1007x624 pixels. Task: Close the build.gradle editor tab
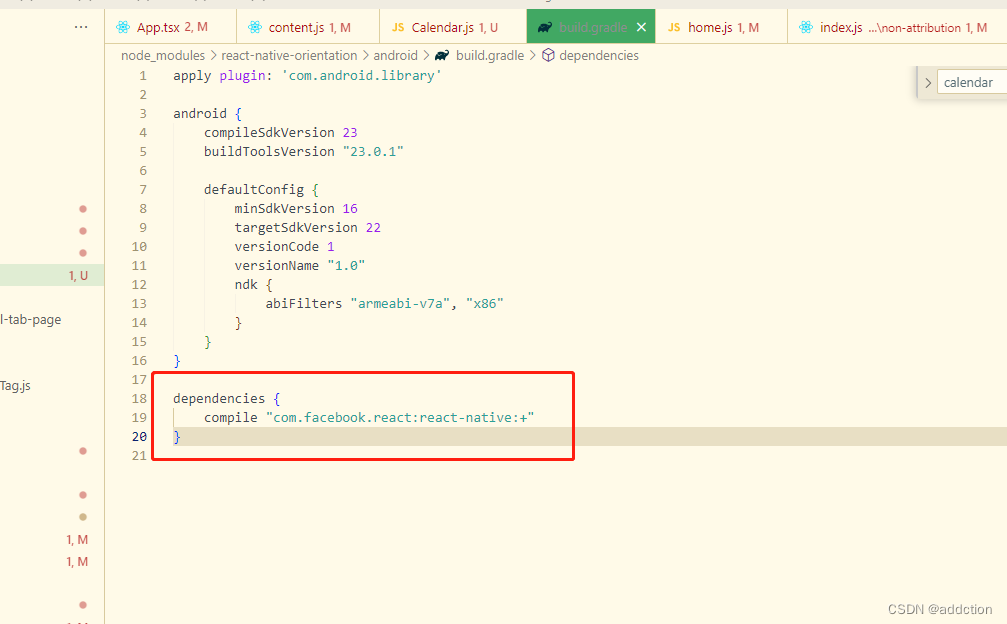tap(641, 26)
